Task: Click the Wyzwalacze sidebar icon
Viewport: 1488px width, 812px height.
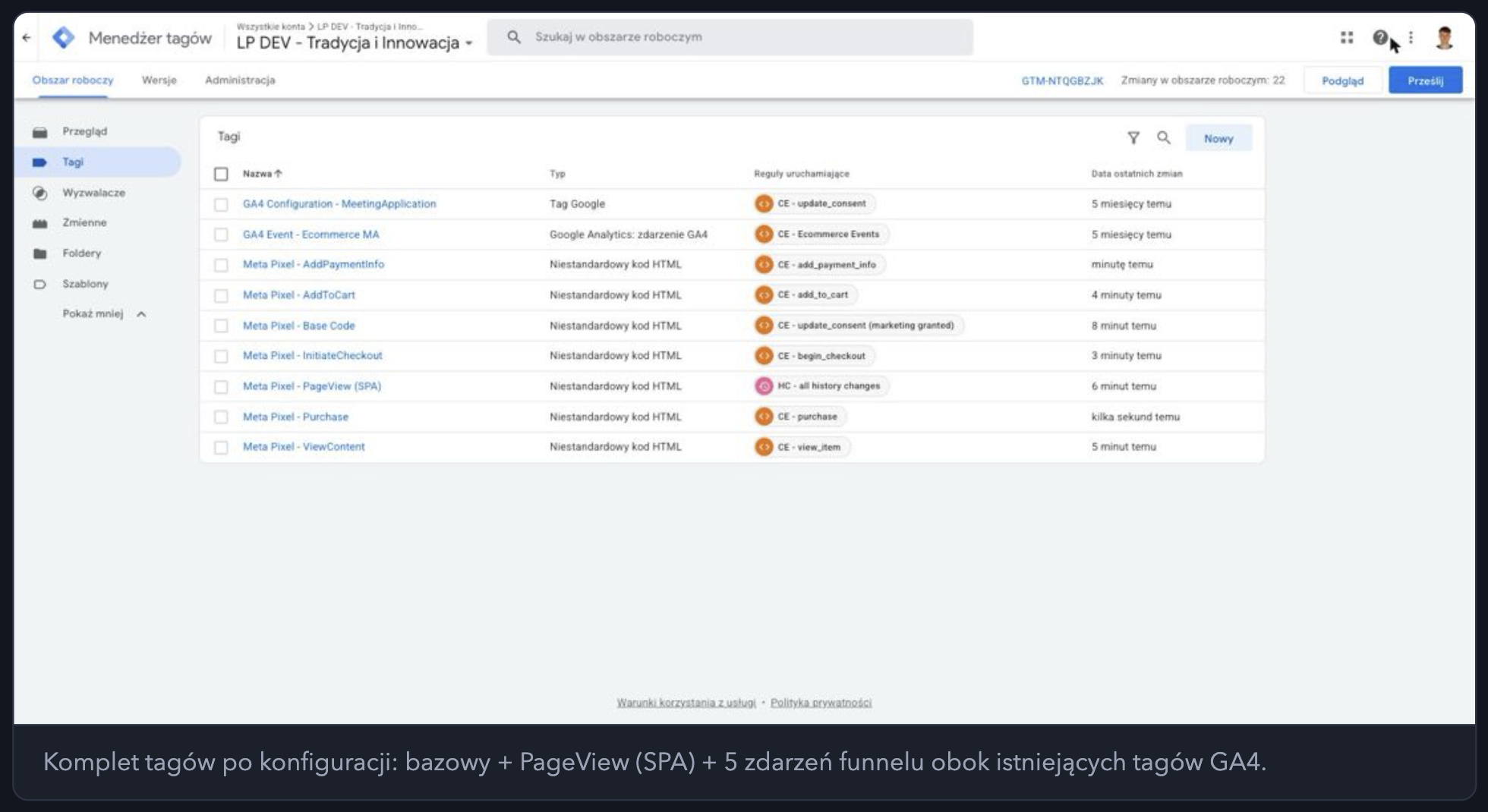Action: click(40, 193)
